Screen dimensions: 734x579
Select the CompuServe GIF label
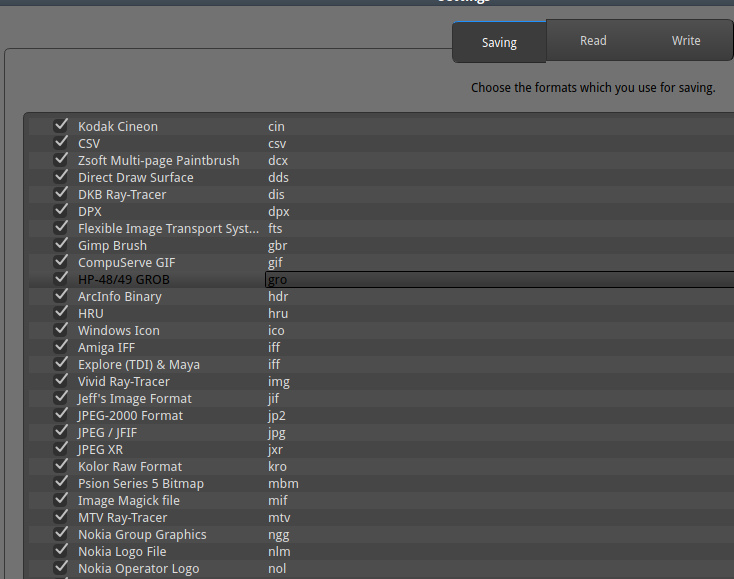pyautogui.click(x=127, y=263)
